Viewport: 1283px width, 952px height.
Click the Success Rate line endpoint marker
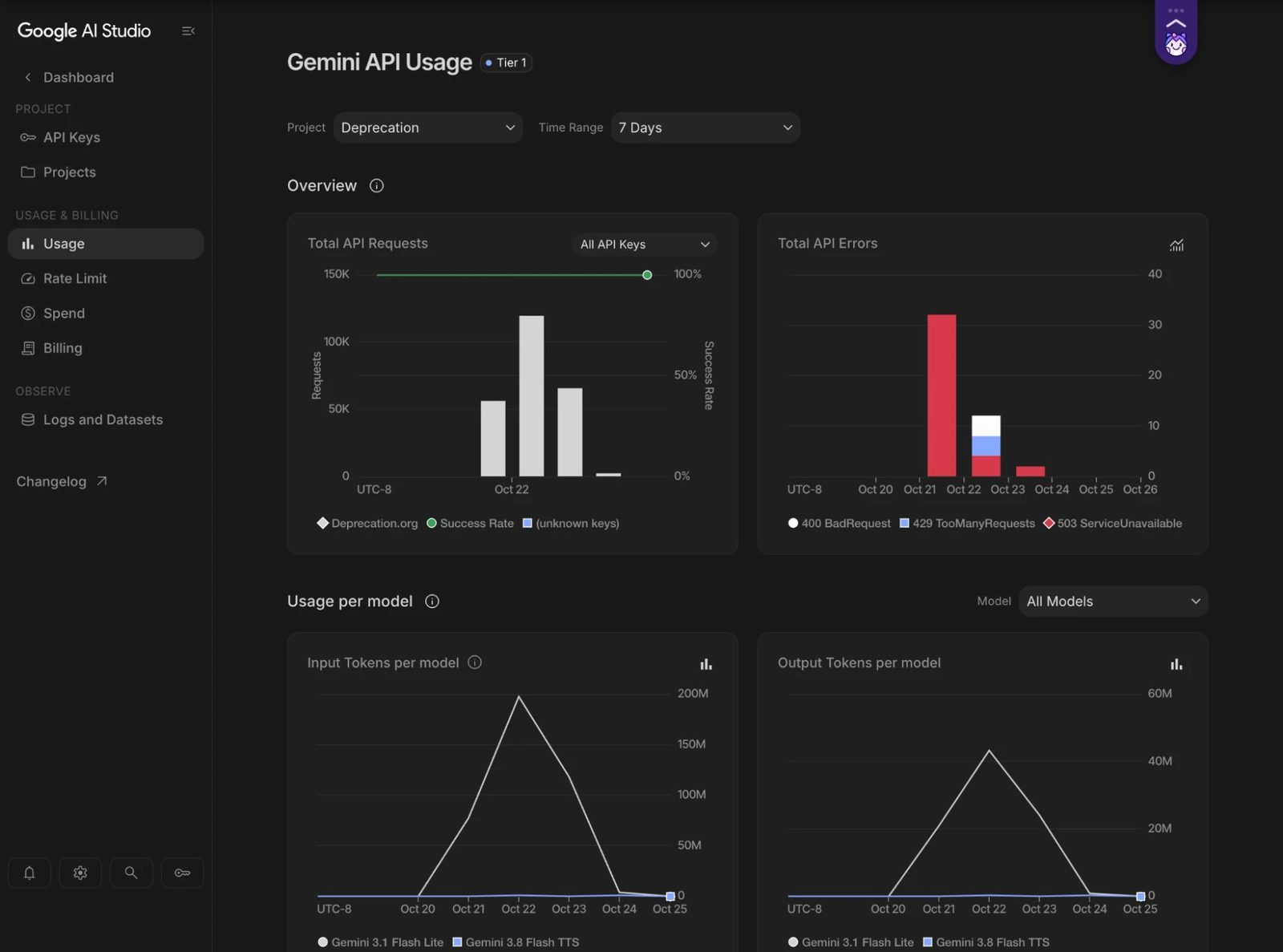647,275
